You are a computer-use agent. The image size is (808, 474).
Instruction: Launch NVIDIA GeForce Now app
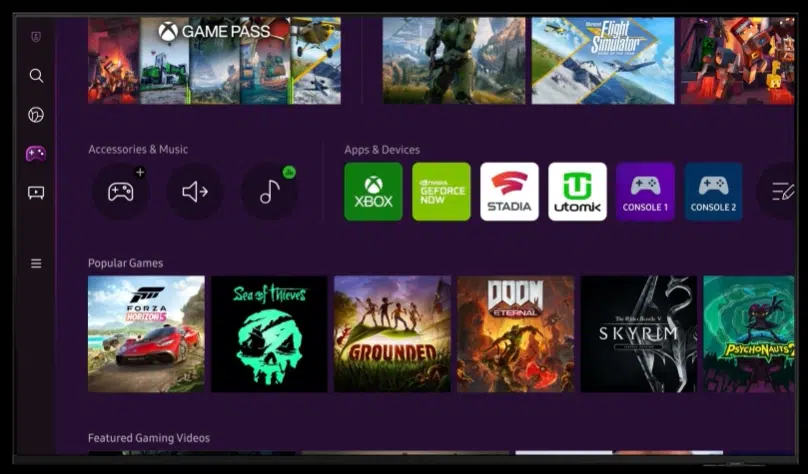[x=441, y=192]
